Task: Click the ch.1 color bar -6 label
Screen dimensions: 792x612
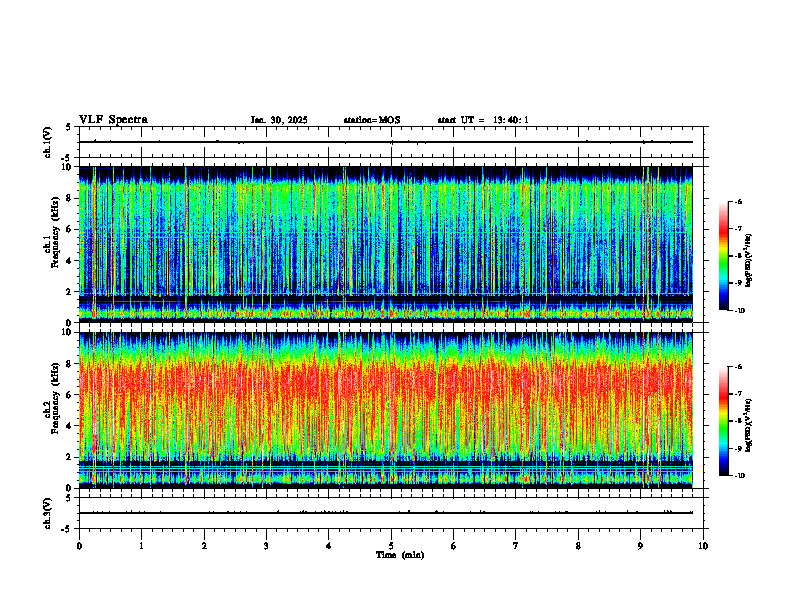Action: 738,201
